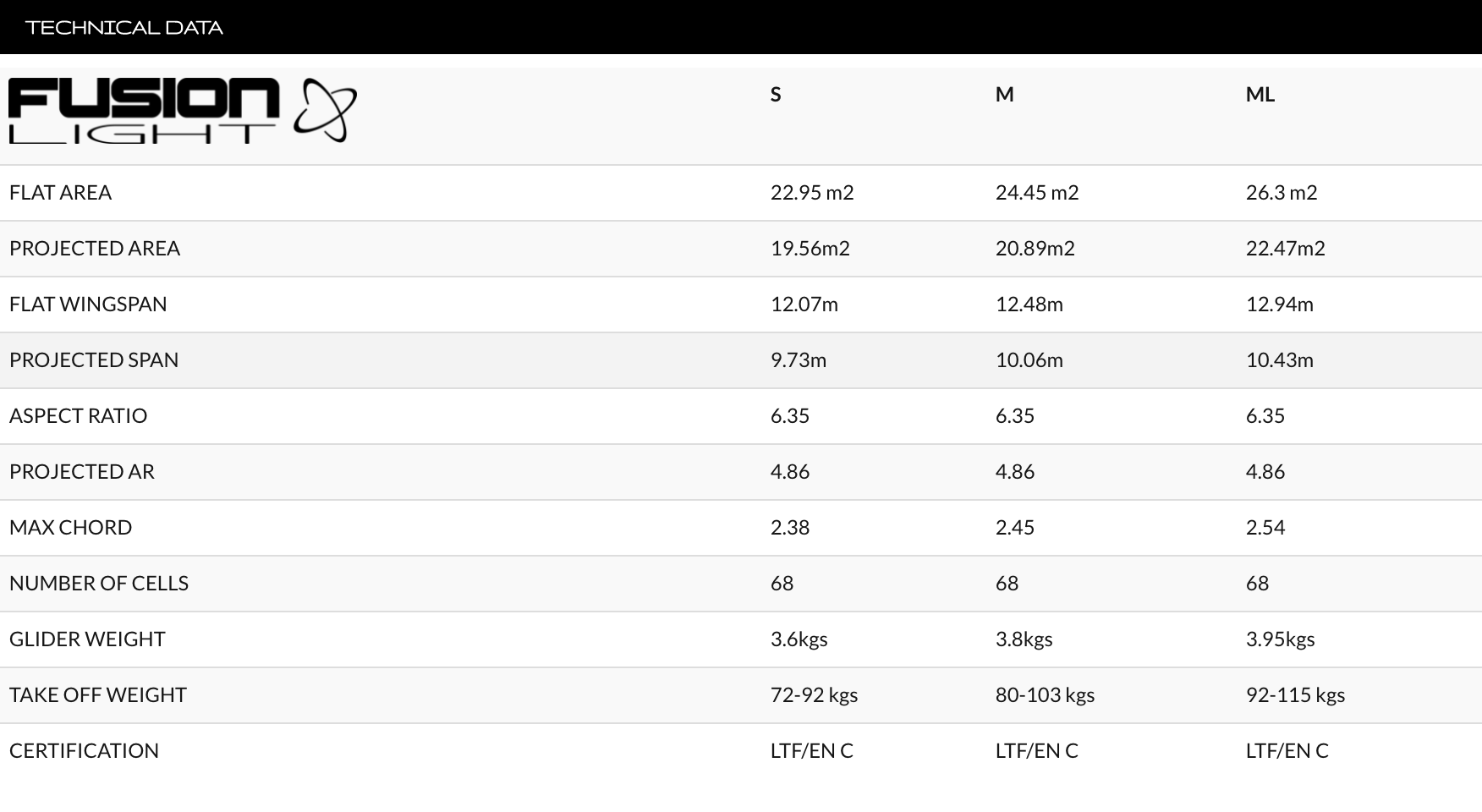The width and height of the screenshot is (1482, 812).
Task: Click the CERTIFICATION row label
Action: pyautogui.click(x=84, y=750)
